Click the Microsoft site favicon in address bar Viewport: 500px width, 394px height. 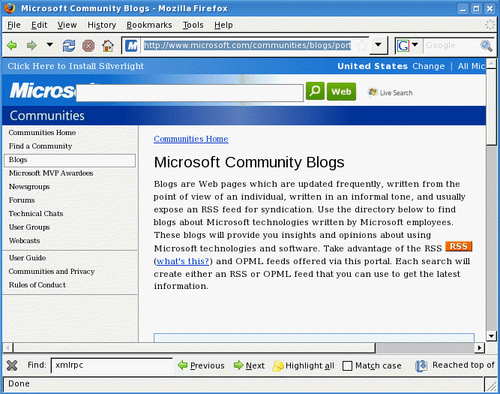(132, 46)
